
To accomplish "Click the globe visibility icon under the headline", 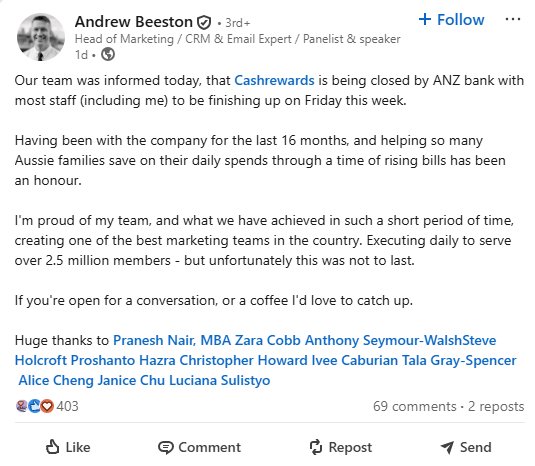I will [108, 54].
